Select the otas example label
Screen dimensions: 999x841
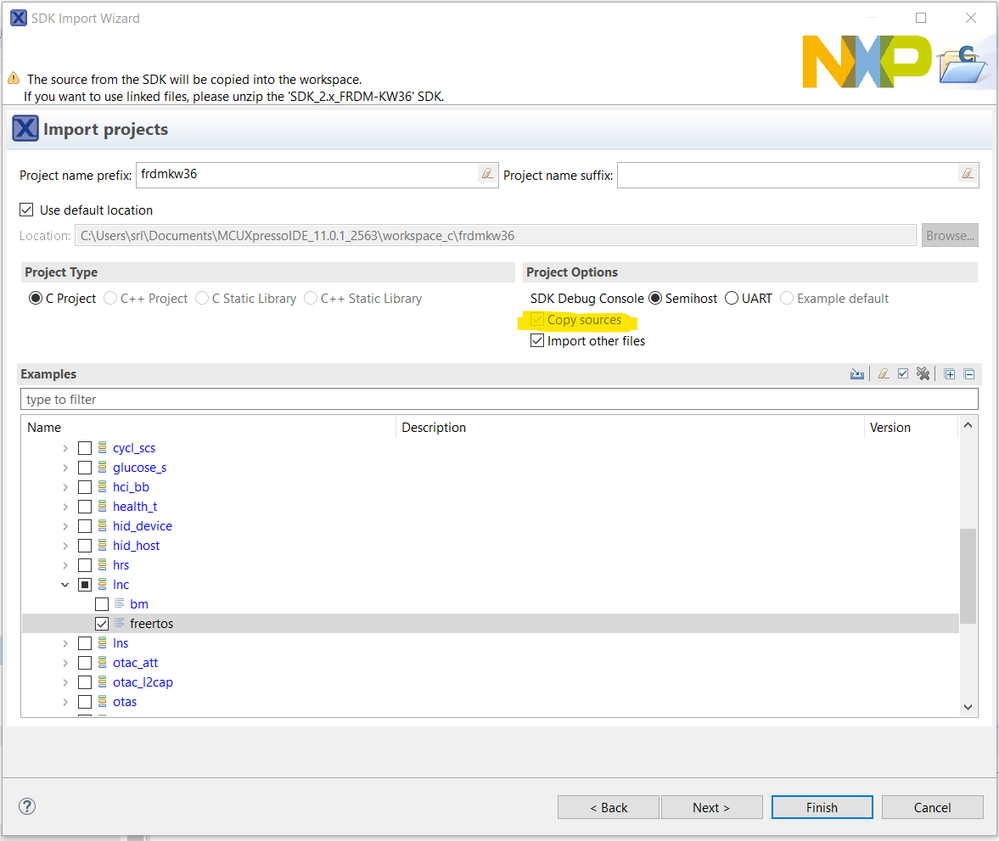125,701
